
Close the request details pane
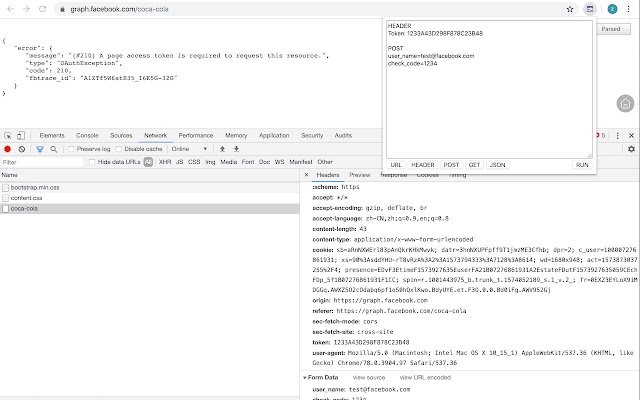[x=307, y=175]
